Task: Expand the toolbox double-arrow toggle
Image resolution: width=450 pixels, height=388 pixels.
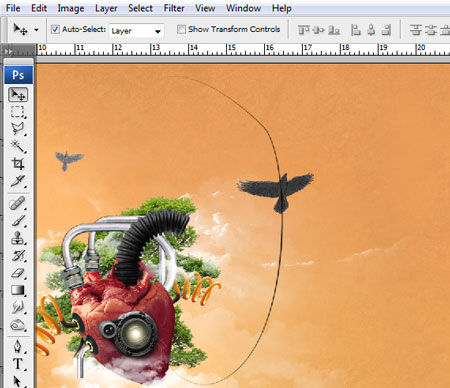Action: point(8,51)
